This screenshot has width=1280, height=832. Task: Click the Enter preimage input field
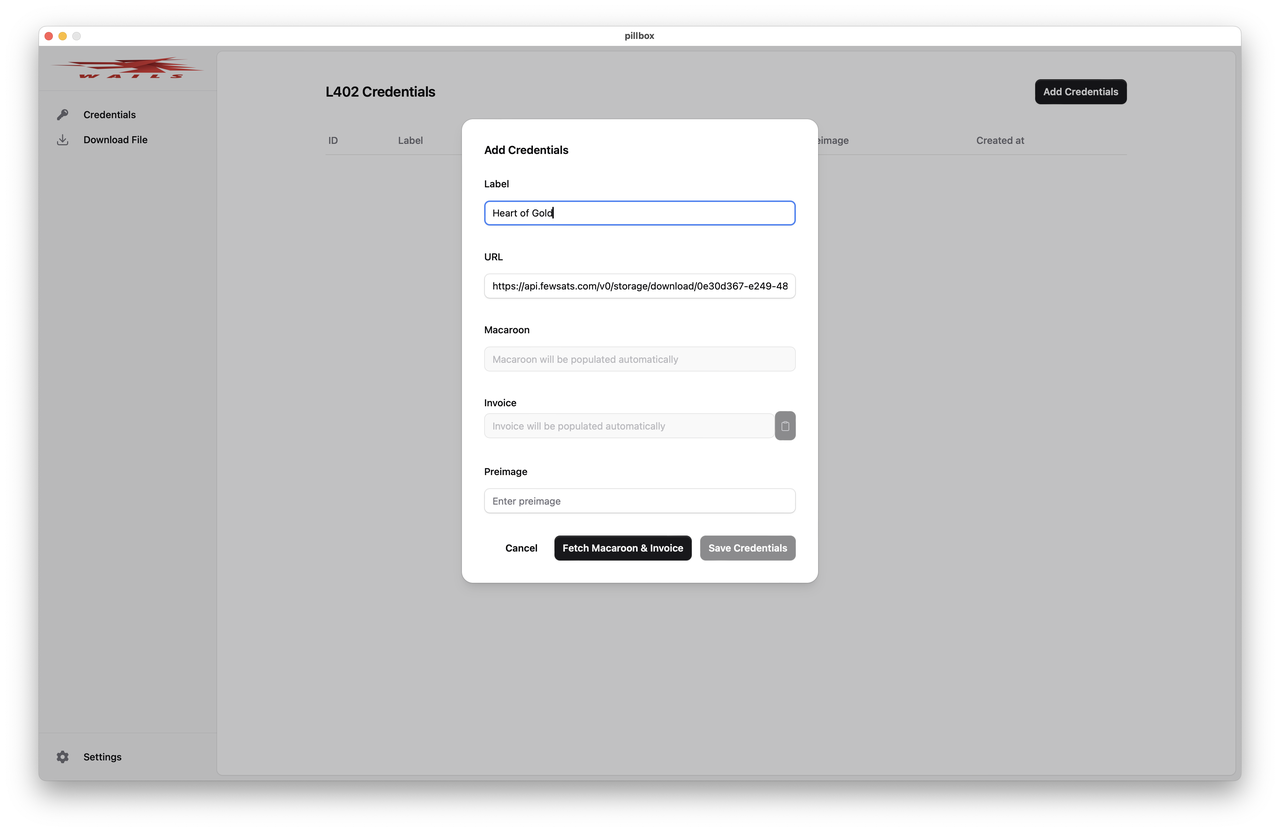(x=640, y=501)
